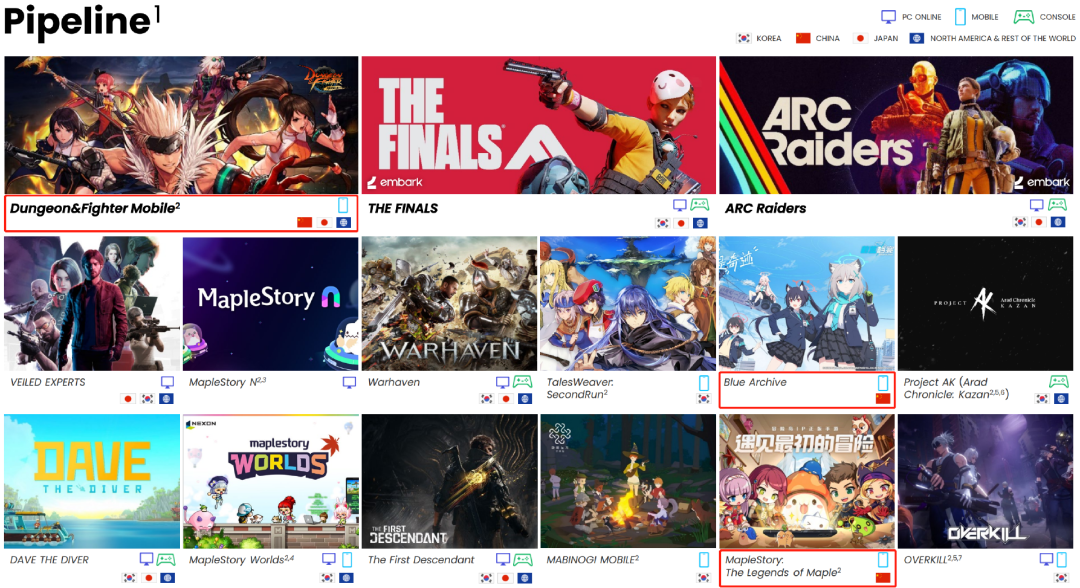1080x588 pixels.
Task: Click ARC Raiders console gamepad icon
Action: tap(1057, 205)
